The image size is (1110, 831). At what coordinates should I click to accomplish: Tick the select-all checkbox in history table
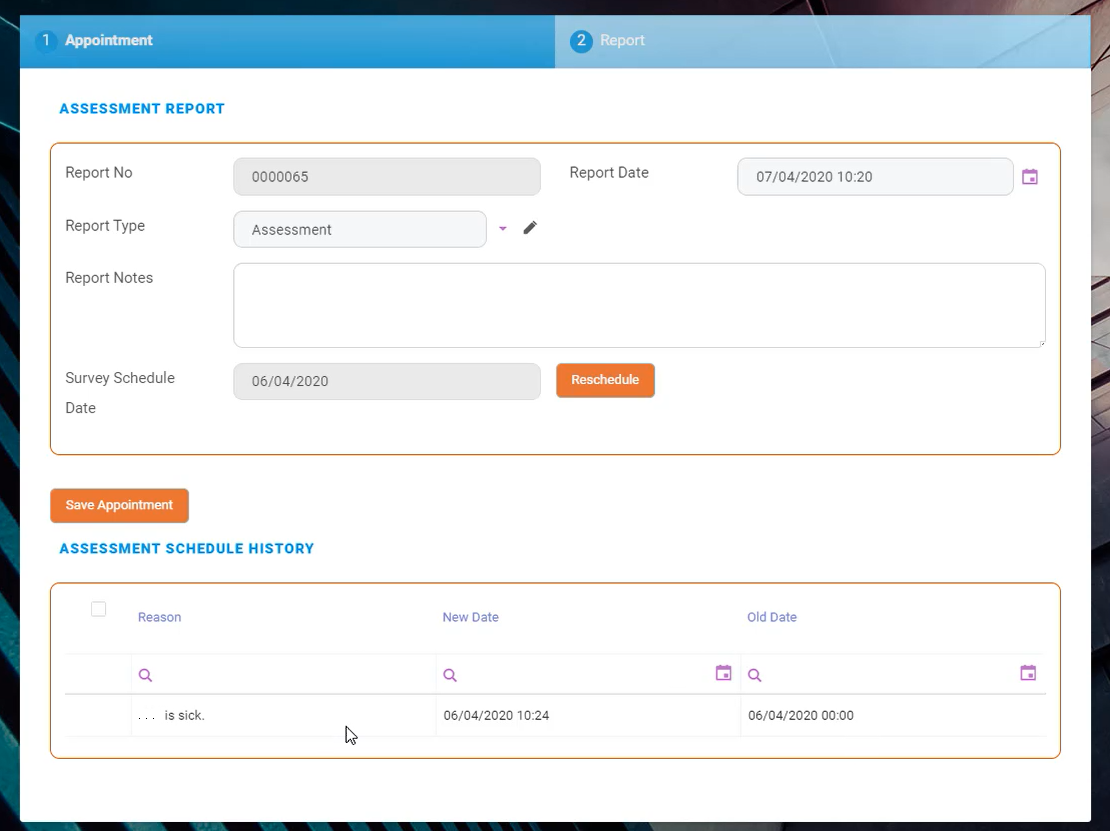[x=98, y=609]
